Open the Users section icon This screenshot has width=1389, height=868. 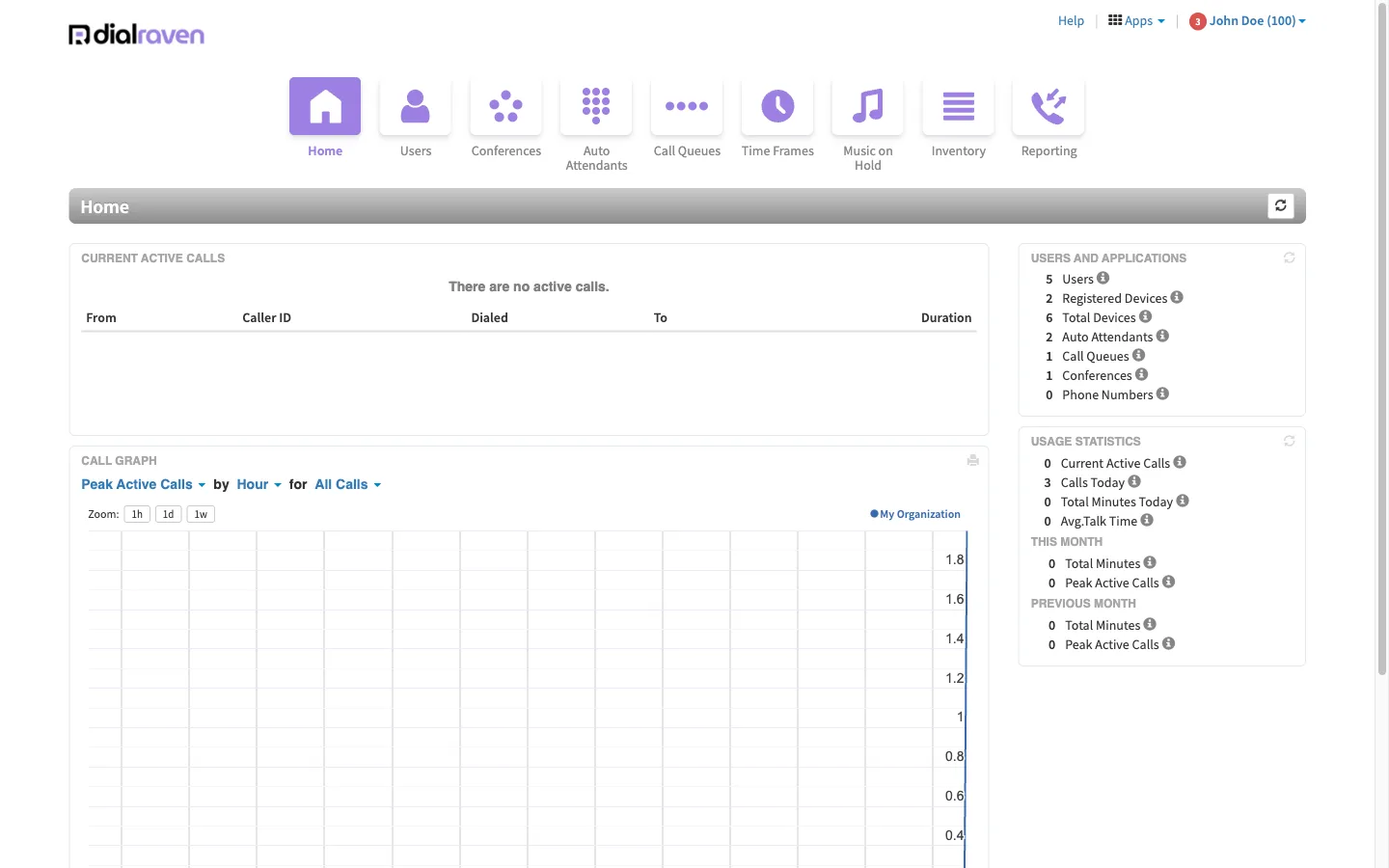416,106
